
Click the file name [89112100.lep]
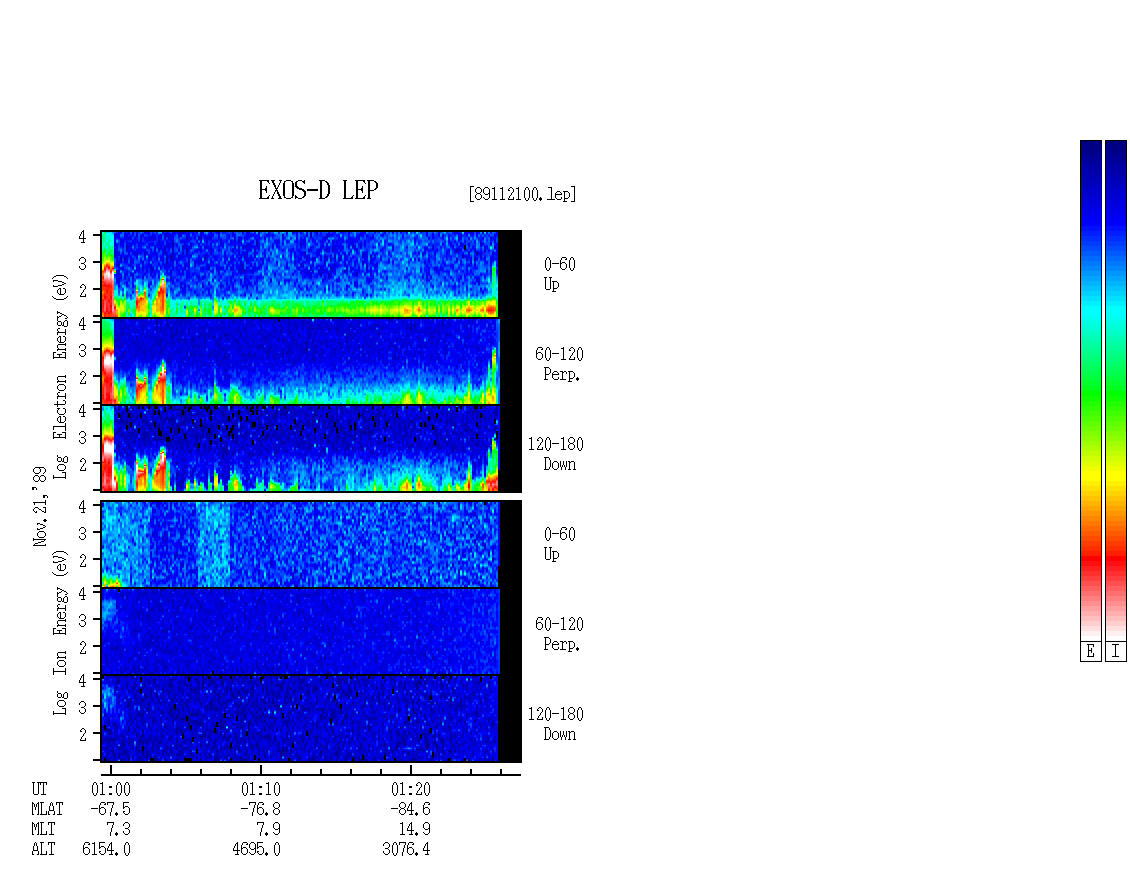(x=522, y=194)
